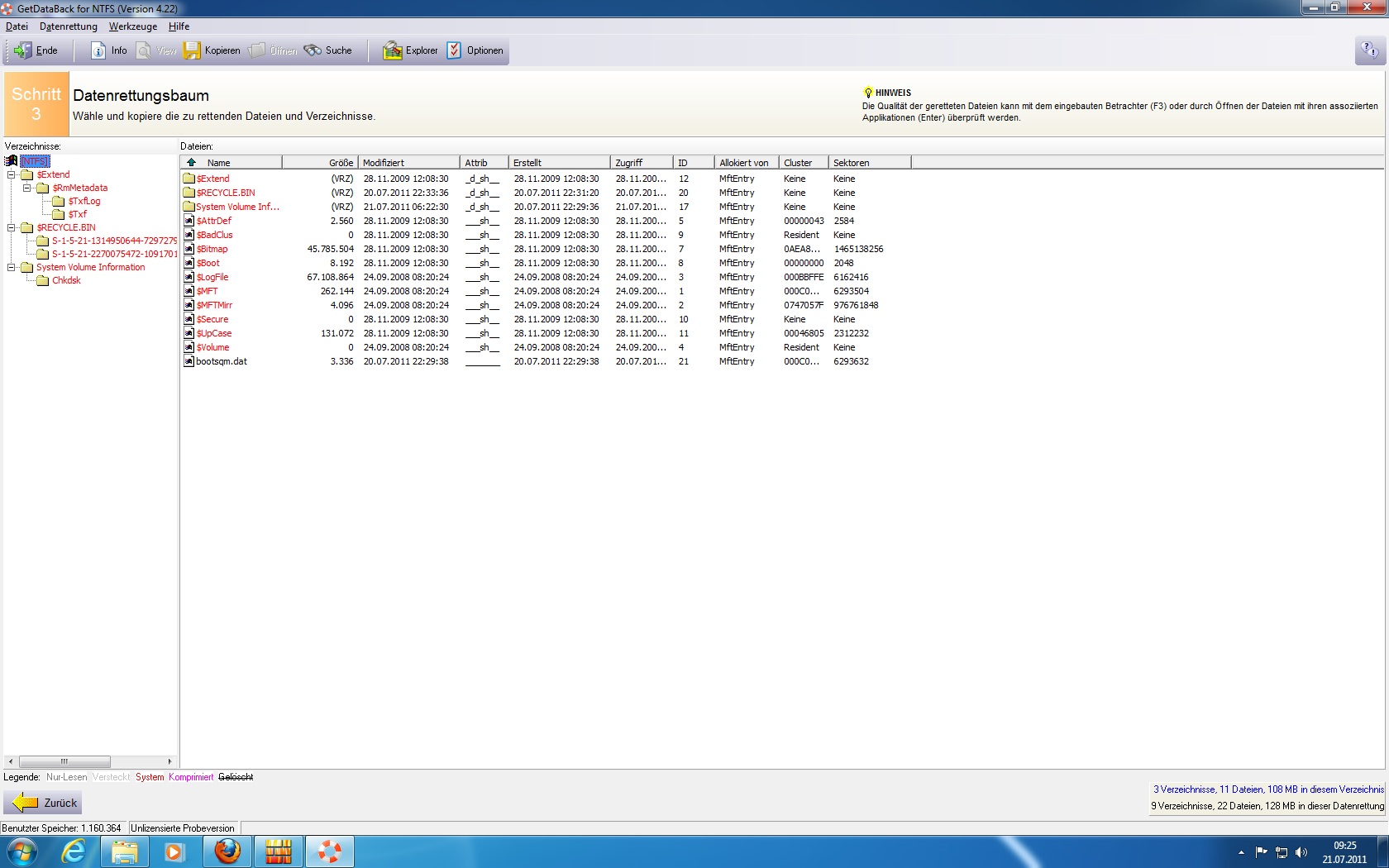1389x868 pixels.
Task: Sort by Modifiziert column header
Action: pos(408,163)
